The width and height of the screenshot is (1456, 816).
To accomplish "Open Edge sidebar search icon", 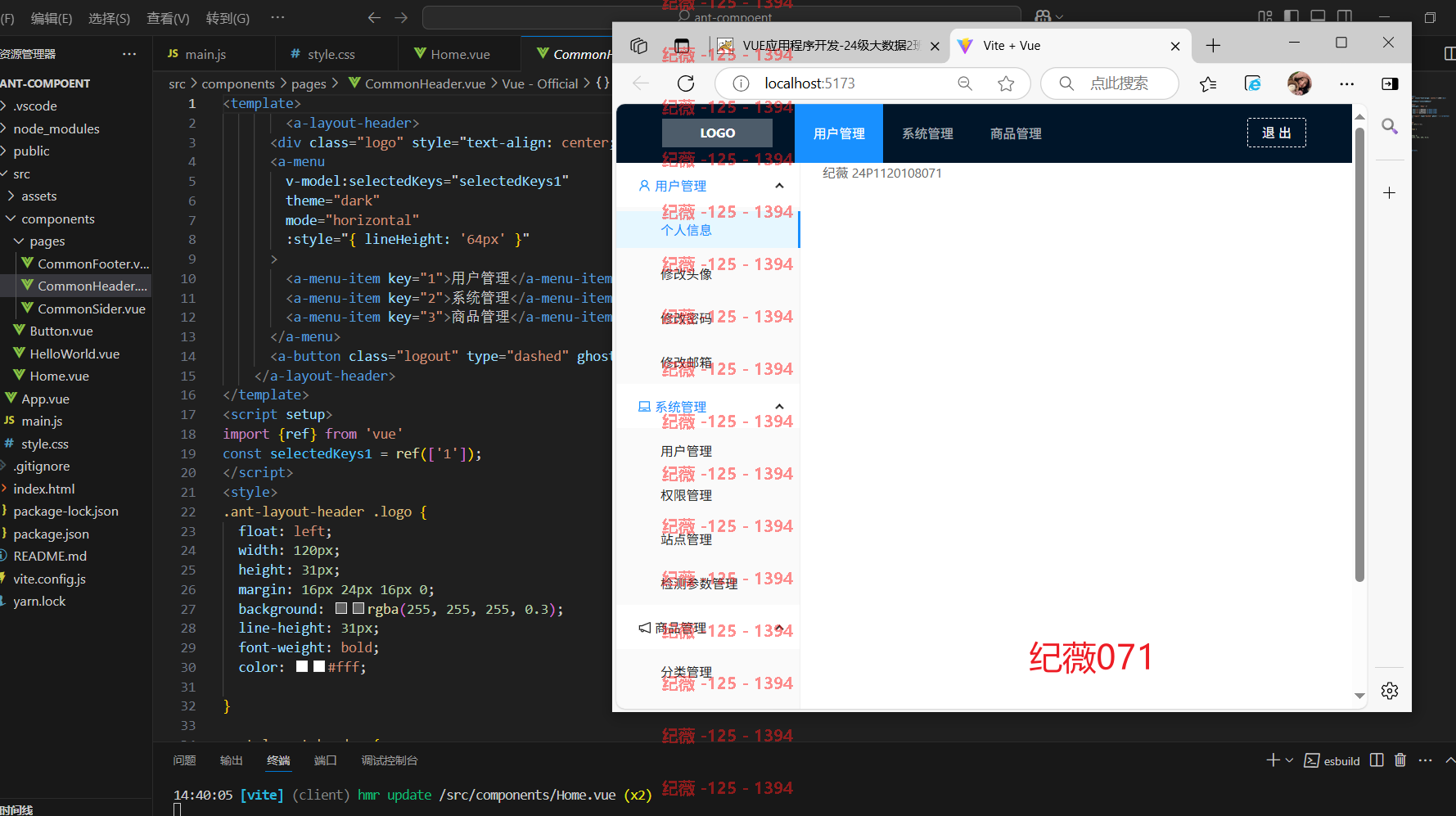I will (1390, 126).
